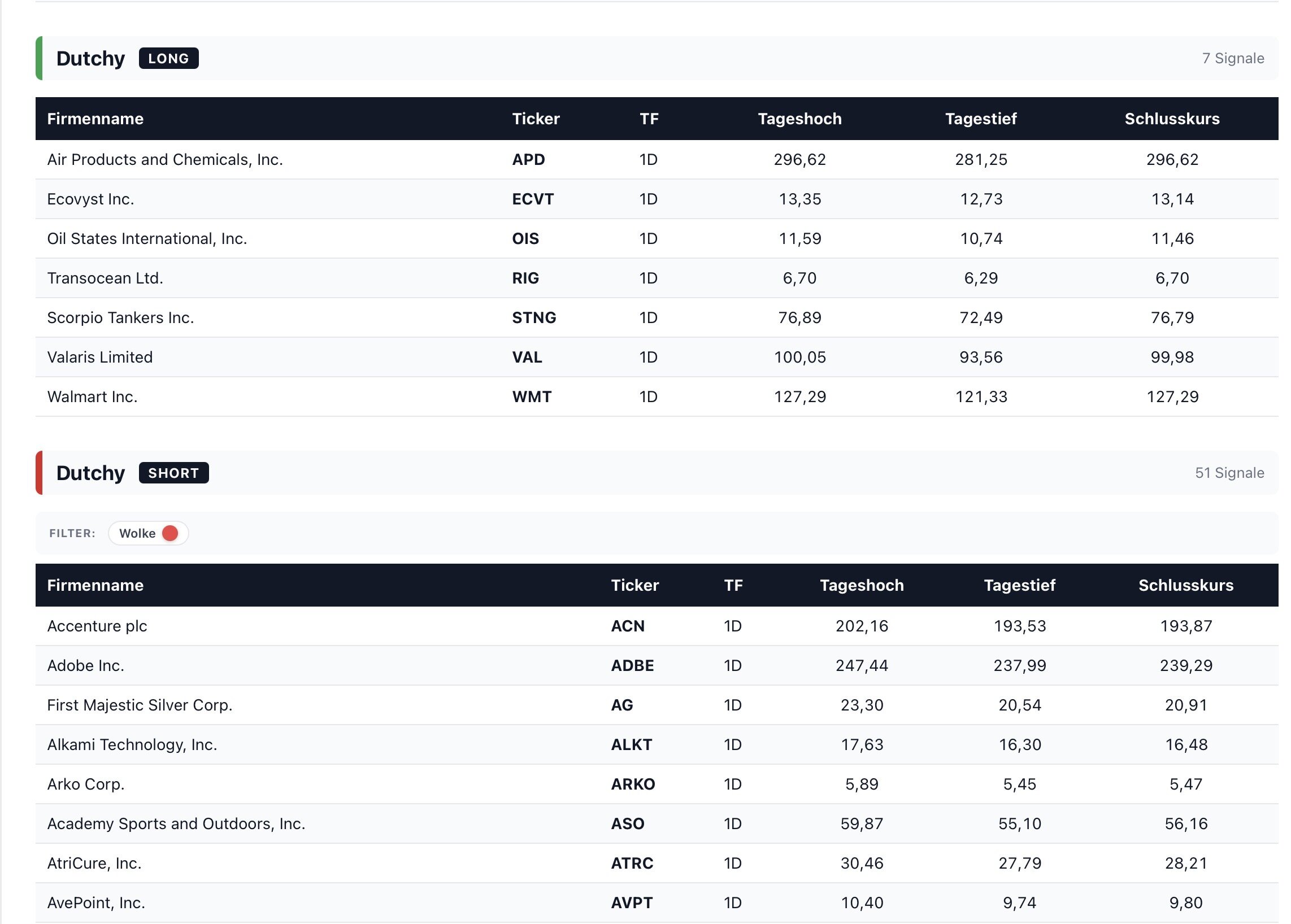Select the ADBE ticker symbol

click(x=632, y=666)
